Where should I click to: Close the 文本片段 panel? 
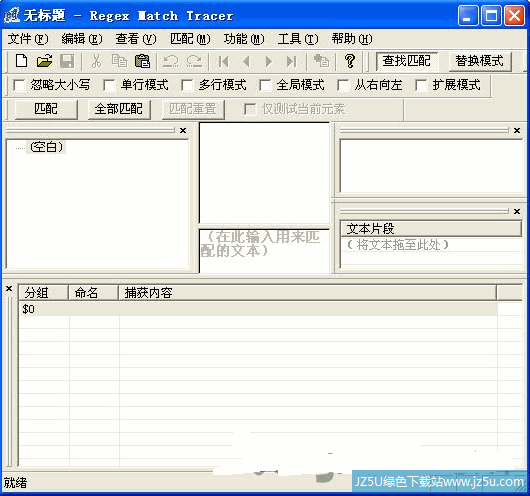(x=517, y=211)
